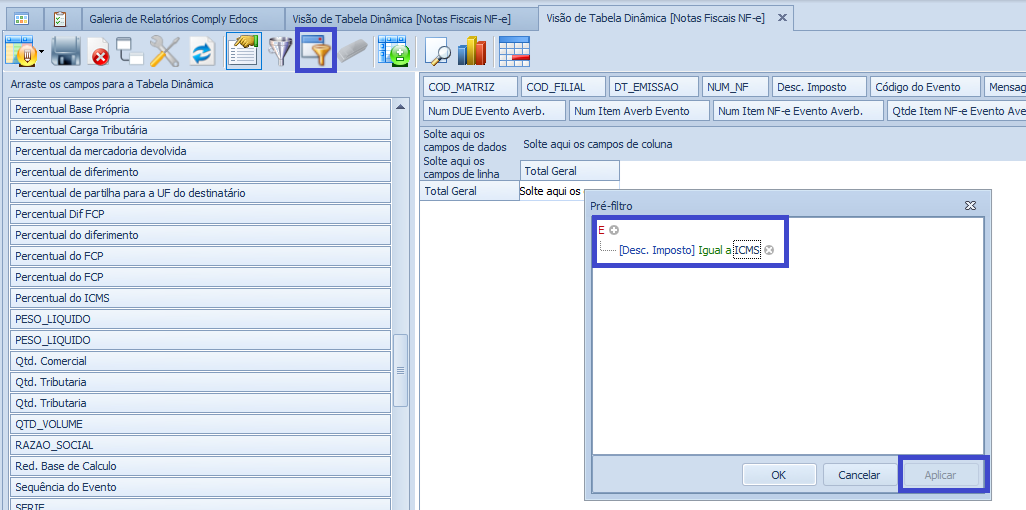Select the Qtd. Comercial field
Image resolution: width=1026 pixels, height=510 pixels.
tap(200, 361)
